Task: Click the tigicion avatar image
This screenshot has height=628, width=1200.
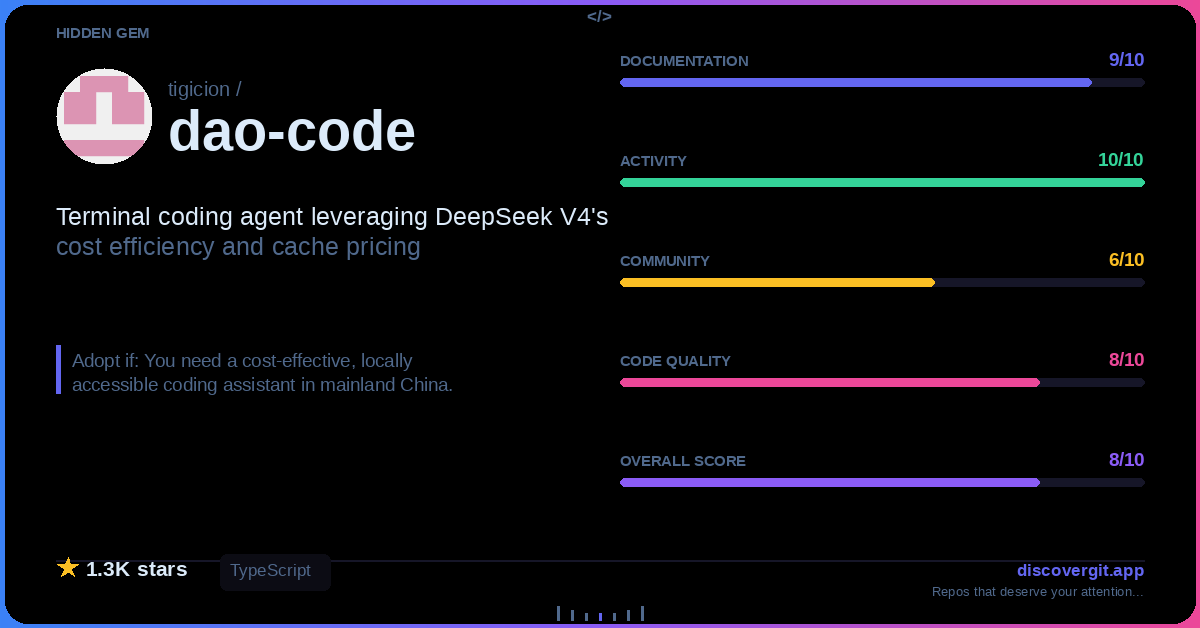Action: click(104, 116)
